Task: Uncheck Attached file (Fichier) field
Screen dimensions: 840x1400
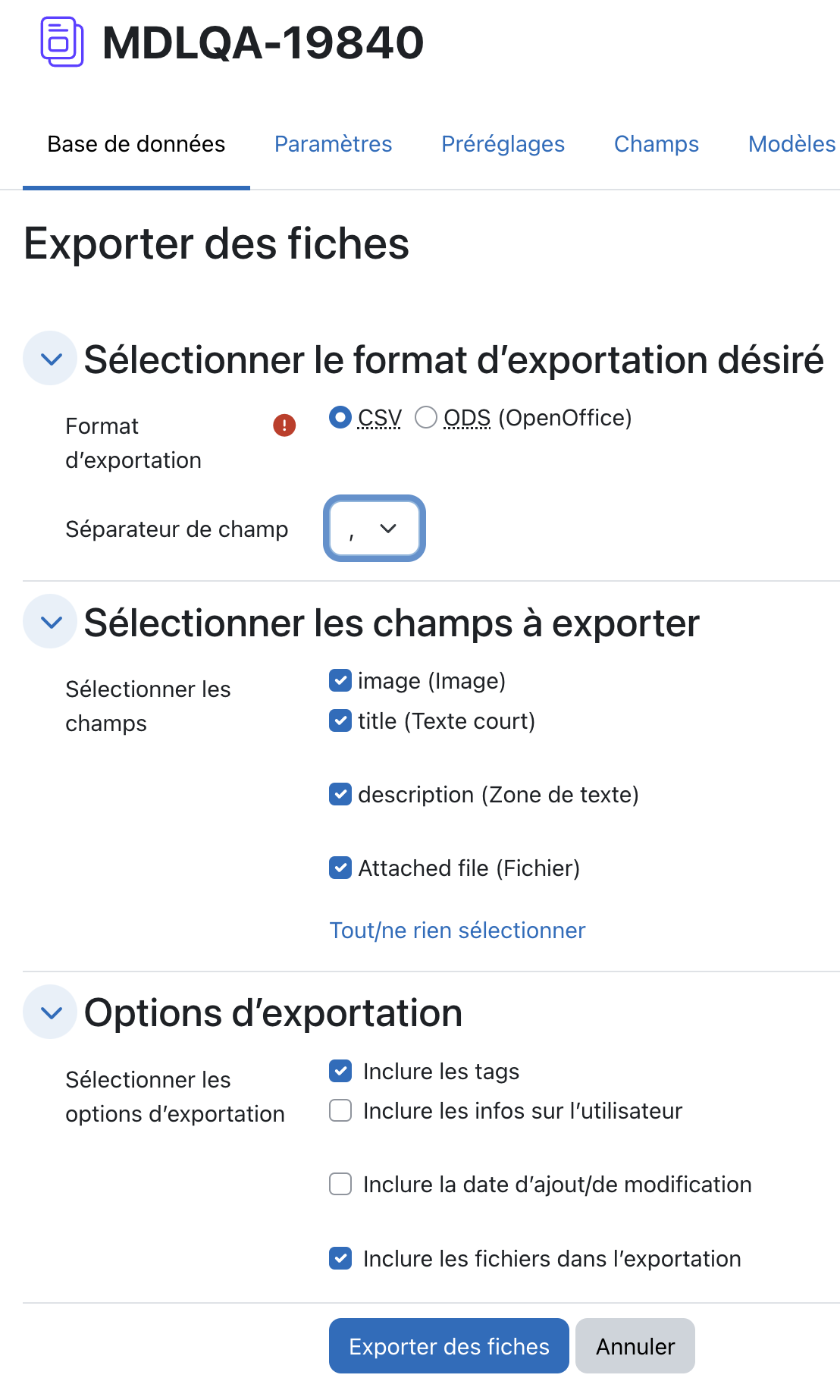Action: (x=340, y=868)
